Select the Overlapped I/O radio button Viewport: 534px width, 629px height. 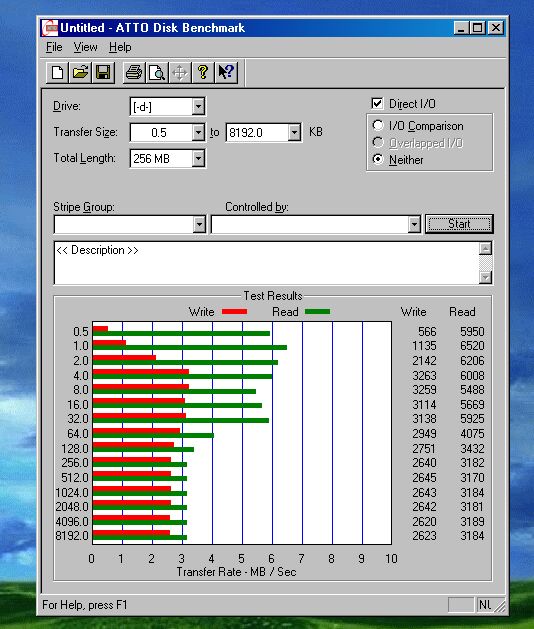(x=378, y=142)
